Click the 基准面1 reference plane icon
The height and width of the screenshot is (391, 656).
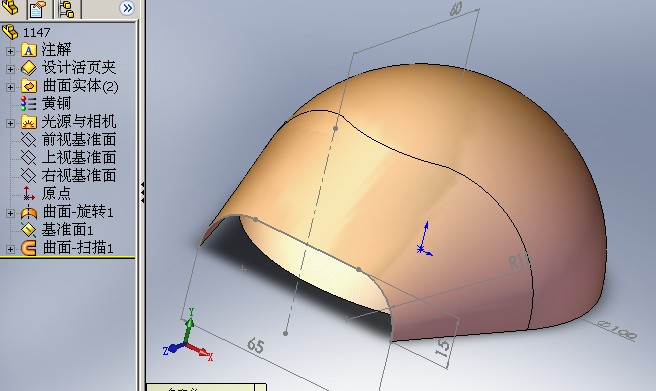pyautogui.click(x=28, y=230)
